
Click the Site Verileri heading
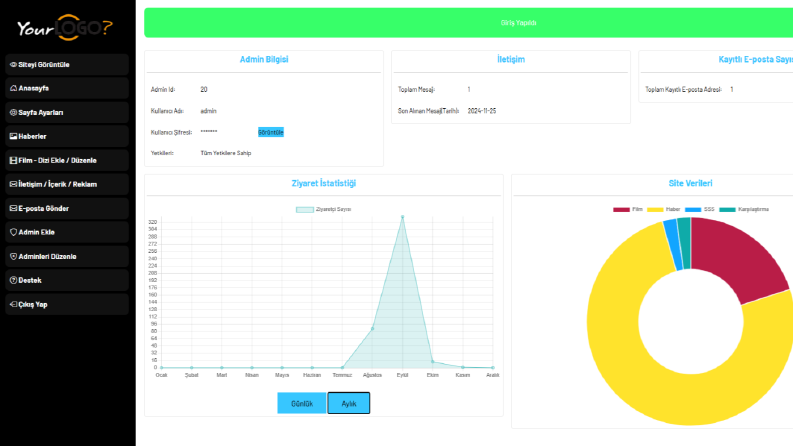click(690, 183)
